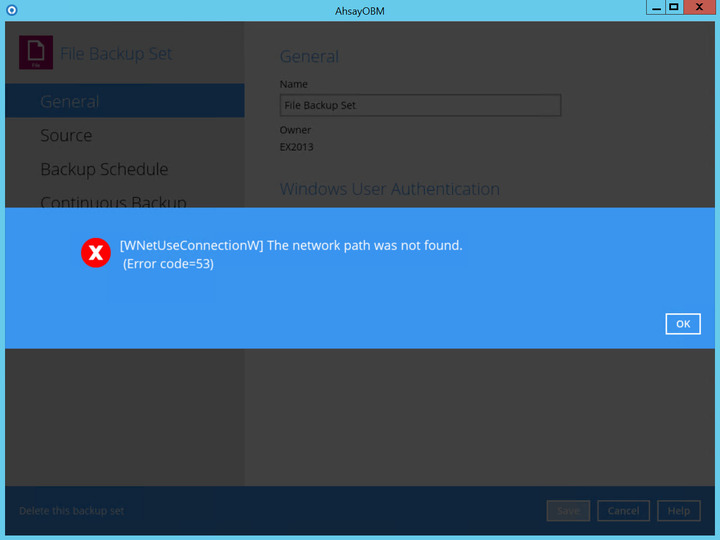The width and height of the screenshot is (720, 540).
Task: Open the Backup Schedule section
Action: [104, 169]
